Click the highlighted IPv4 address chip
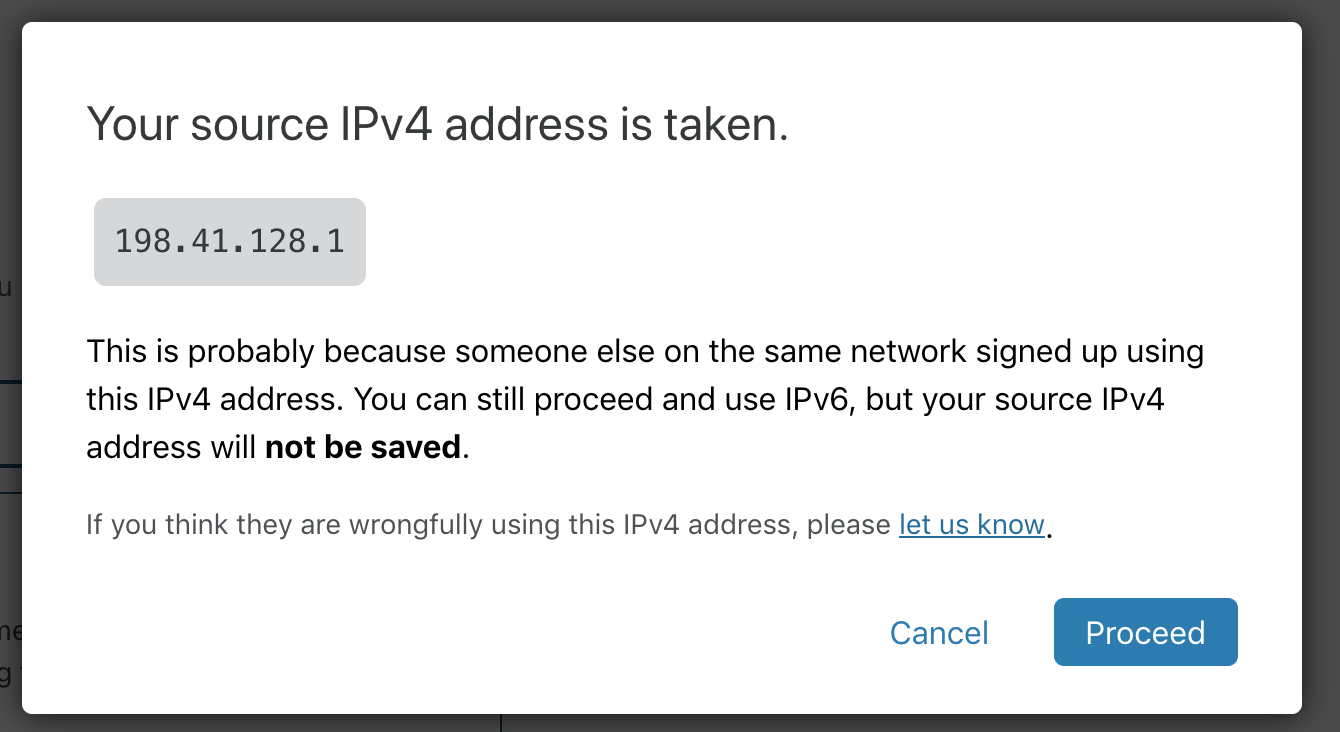The height and width of the screenshot is (732, 1340). [229, 241]
